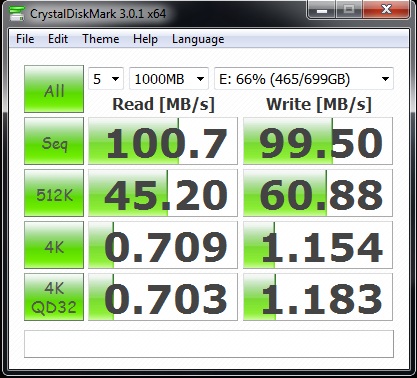
Task: Run the 4K random test
Action: click(x=54, y=245)
